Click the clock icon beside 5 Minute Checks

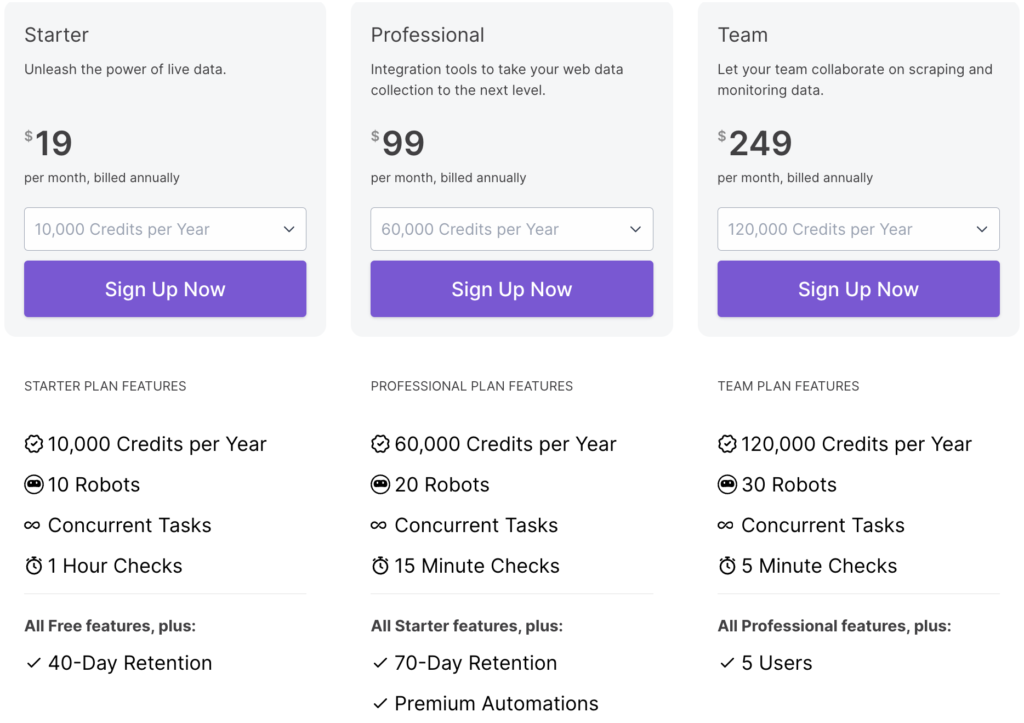click(727, 565)
